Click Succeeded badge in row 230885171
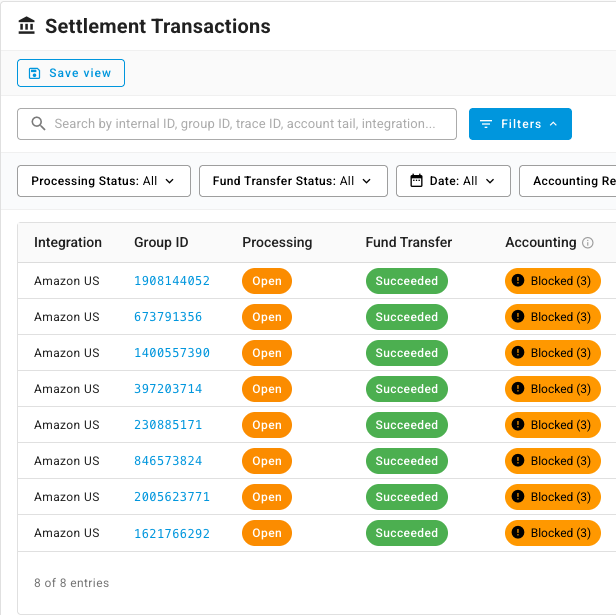 point(407,425)
